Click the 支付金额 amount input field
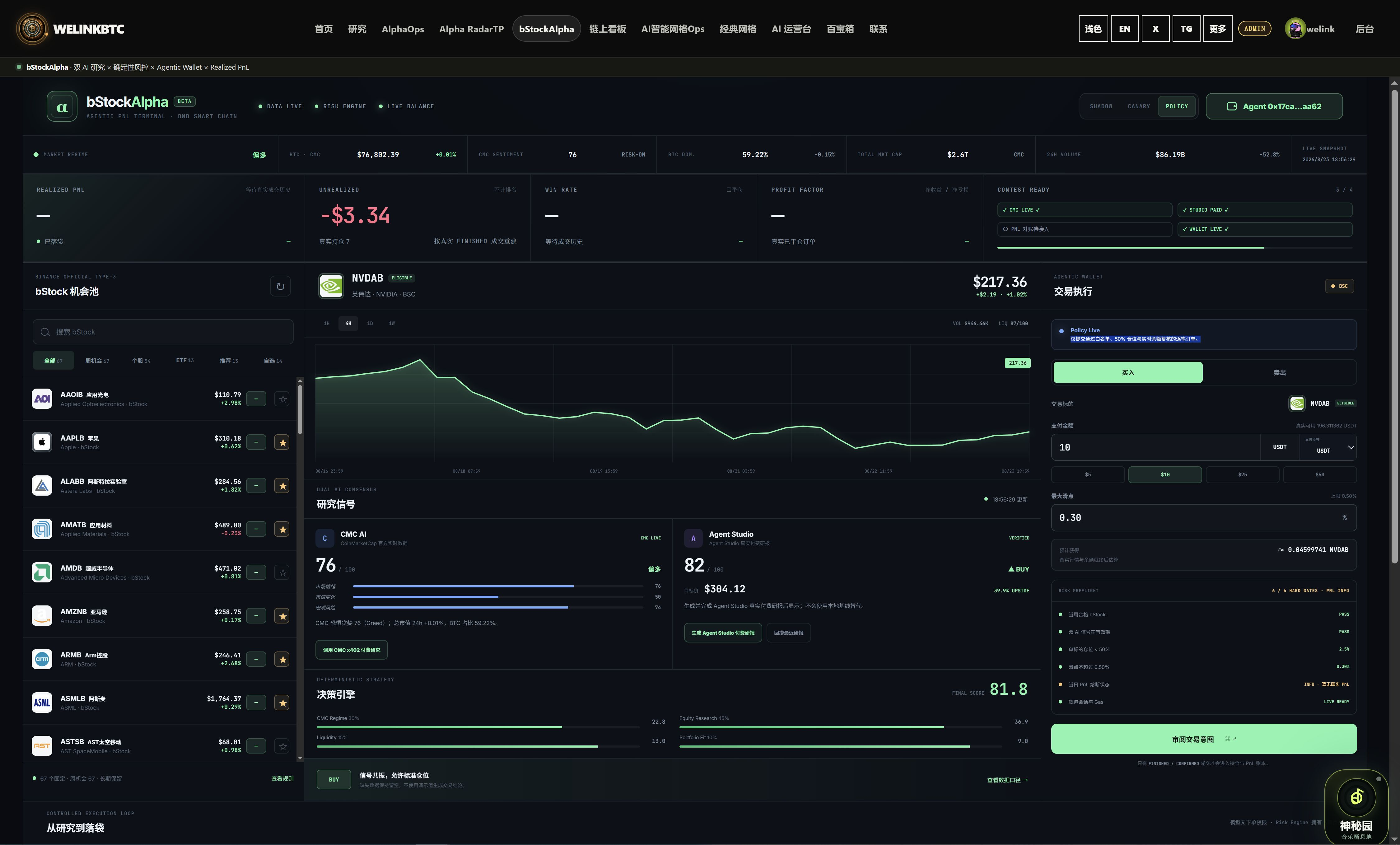This screenshot has width=1400, height=845. [x=1156, y=447]
